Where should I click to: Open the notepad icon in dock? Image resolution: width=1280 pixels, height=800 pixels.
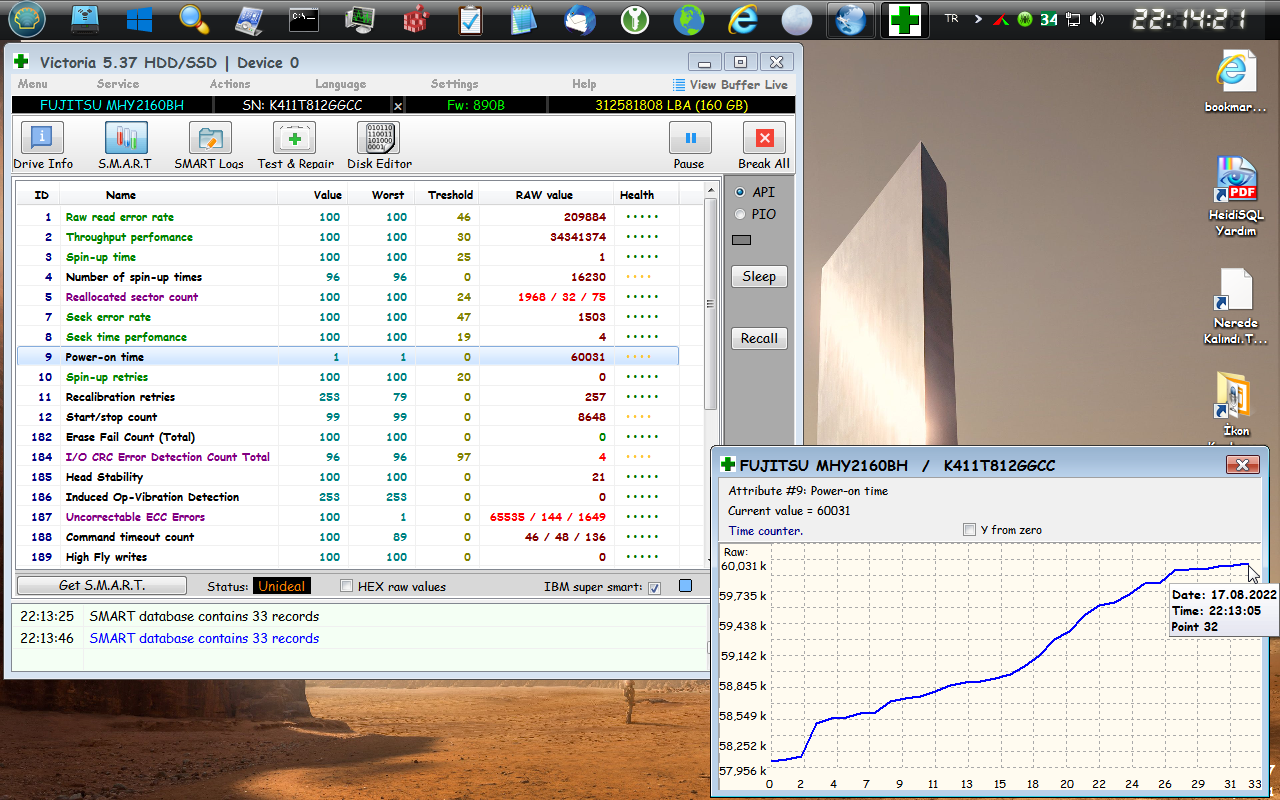click(522, 19)
